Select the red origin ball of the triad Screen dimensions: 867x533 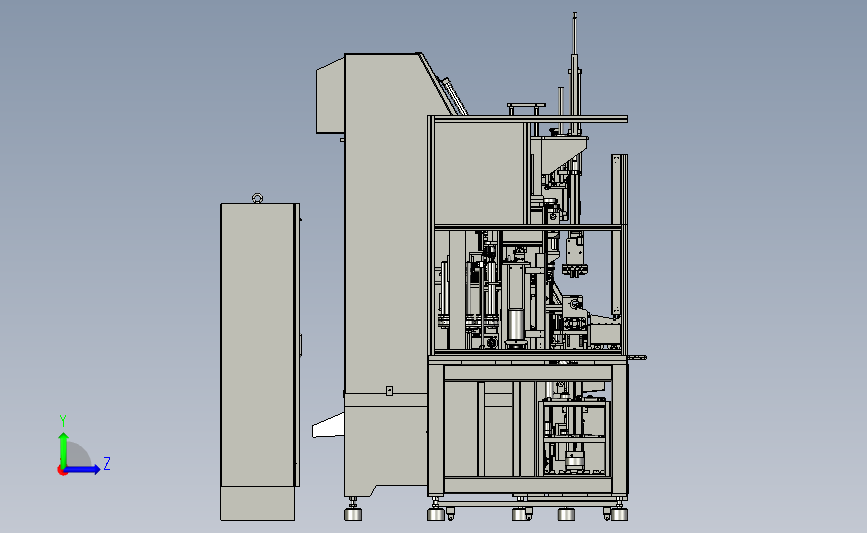pyautogui.click(x=61, y=471)
